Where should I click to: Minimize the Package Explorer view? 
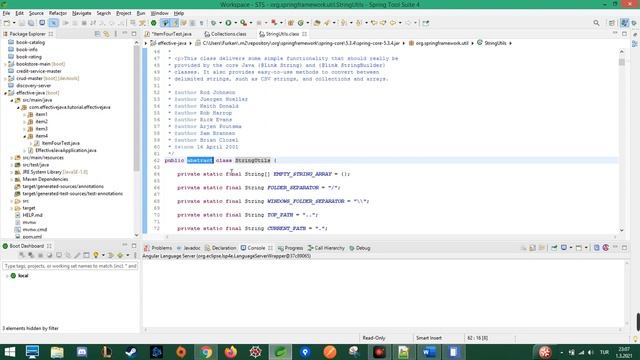coord(125,33)
